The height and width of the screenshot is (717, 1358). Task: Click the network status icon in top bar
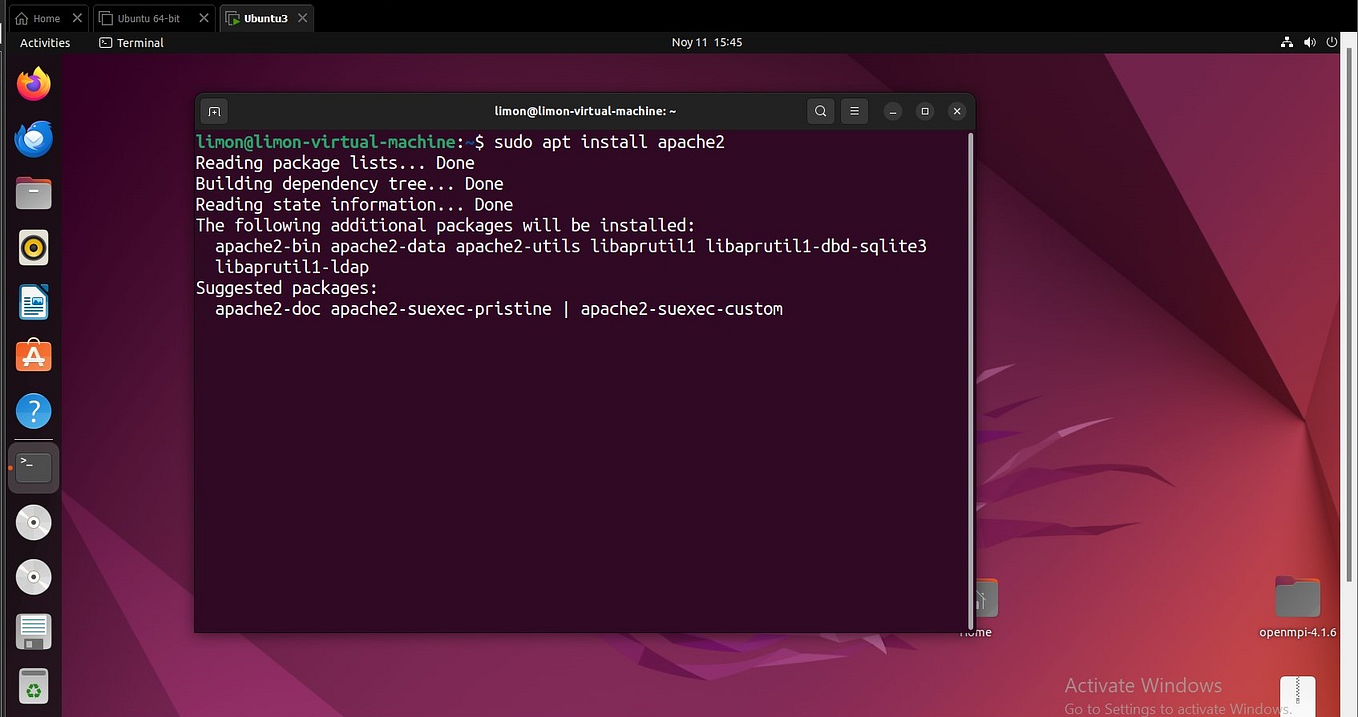pos(1287,42)
